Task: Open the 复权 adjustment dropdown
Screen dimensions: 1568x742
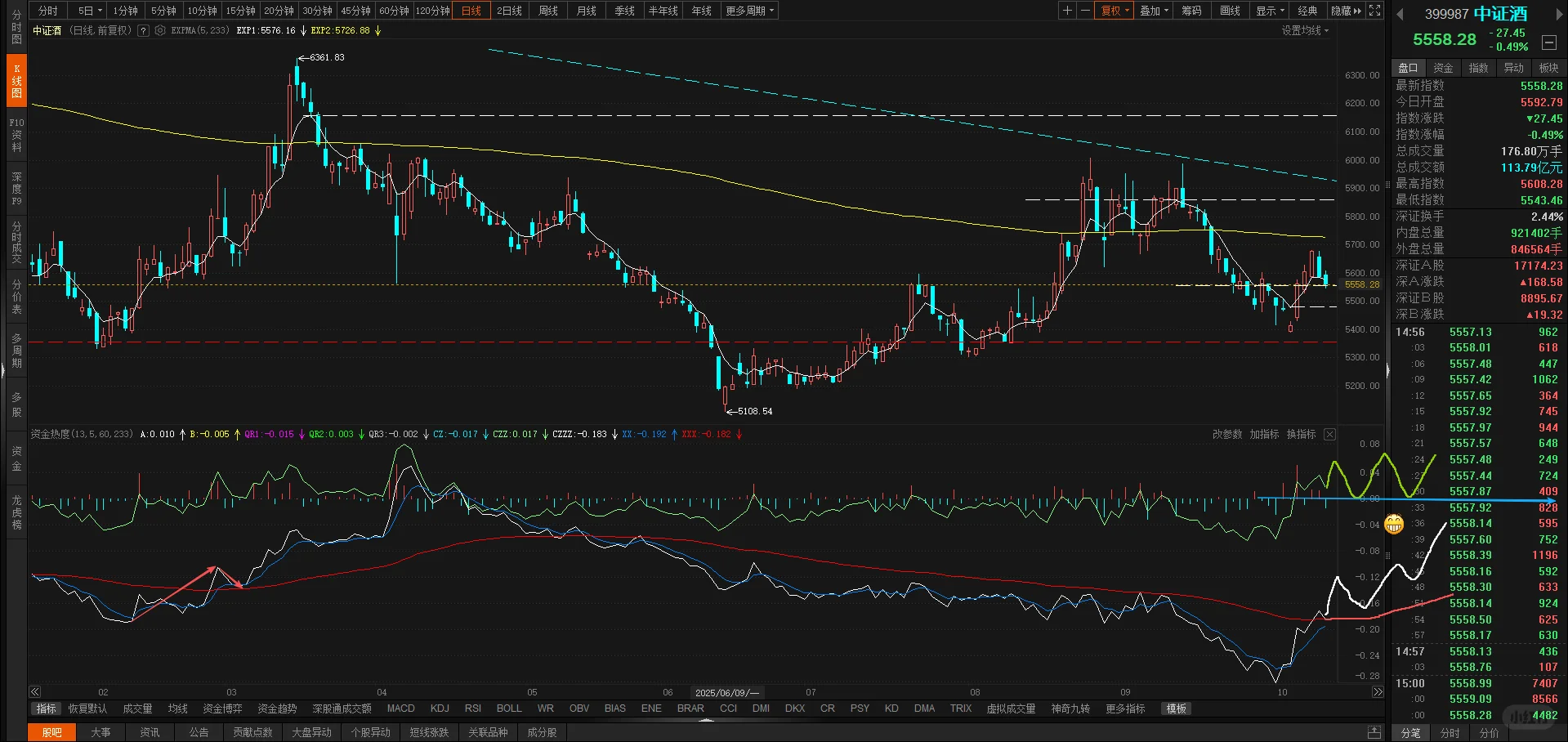Action: tap(1115, 11)
